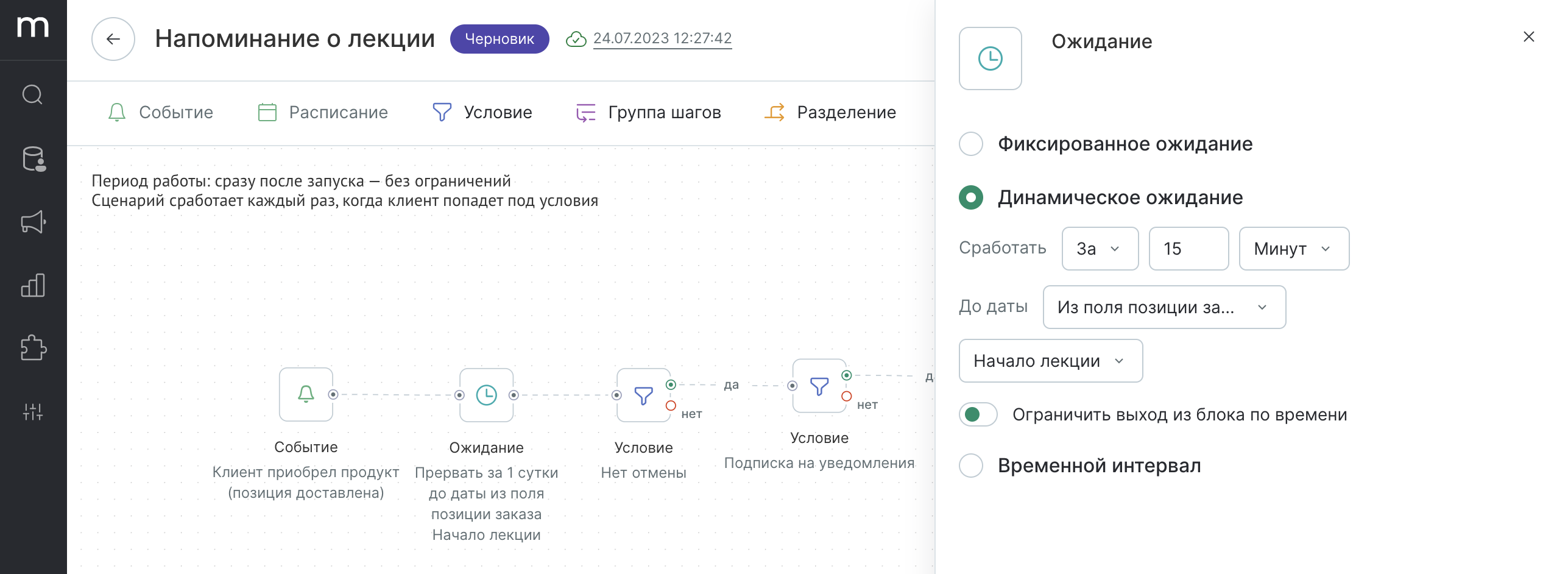Open 'Из поля позиции за...' dropdown
This screenshot has width=1568, height=574.
point(1164,307)
